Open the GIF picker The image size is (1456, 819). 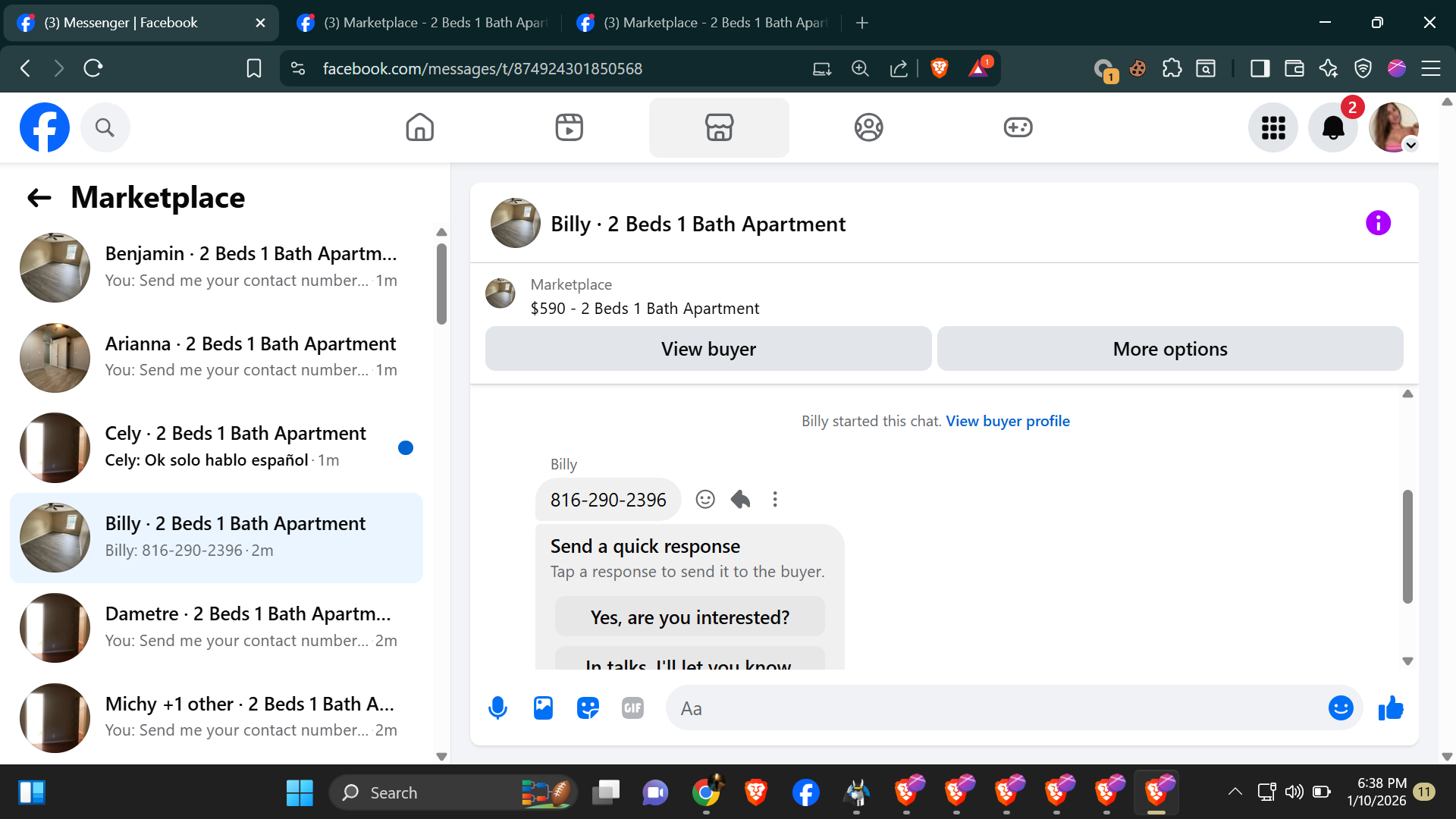point(632,708)
